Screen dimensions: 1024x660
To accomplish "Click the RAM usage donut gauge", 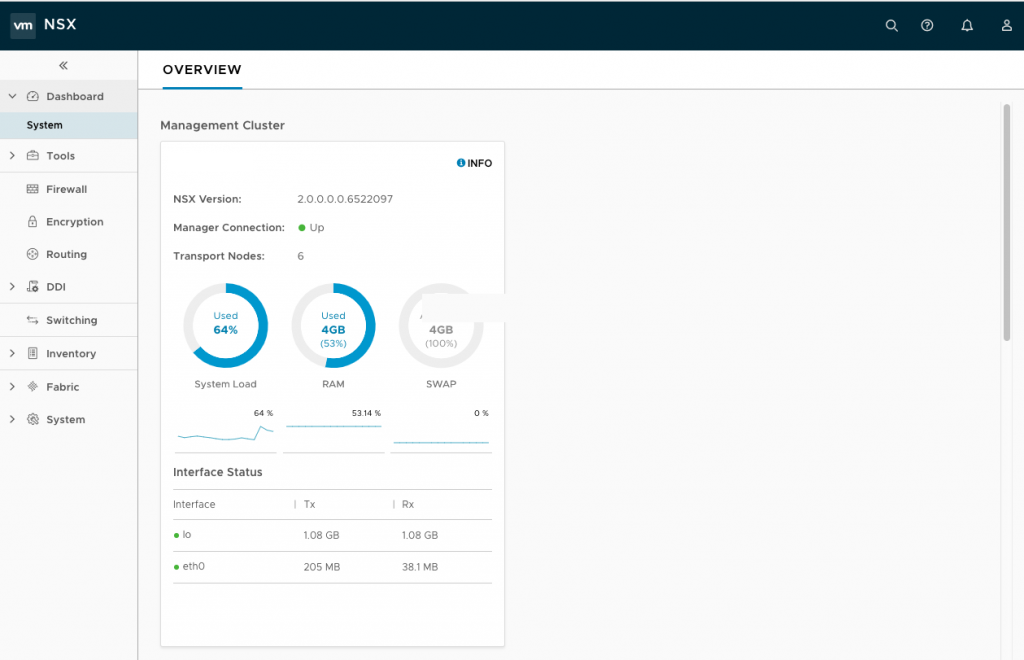I will pyautogui.click(x=333, y=325).
